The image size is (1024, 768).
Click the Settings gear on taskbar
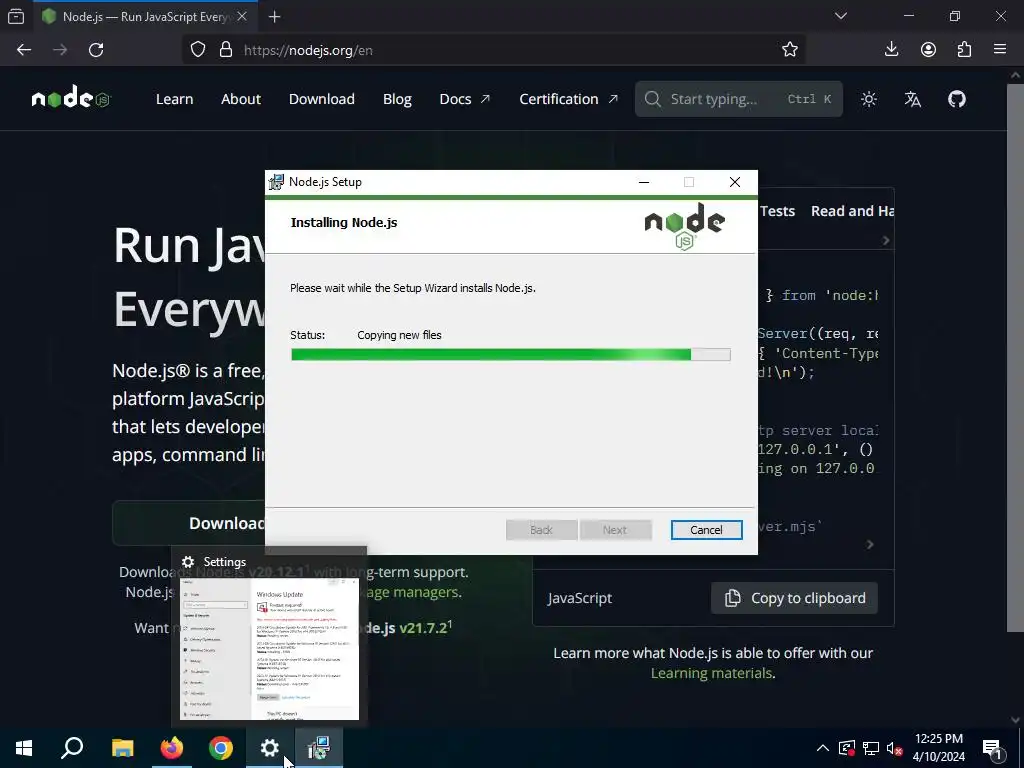click(x=270, y=748)
